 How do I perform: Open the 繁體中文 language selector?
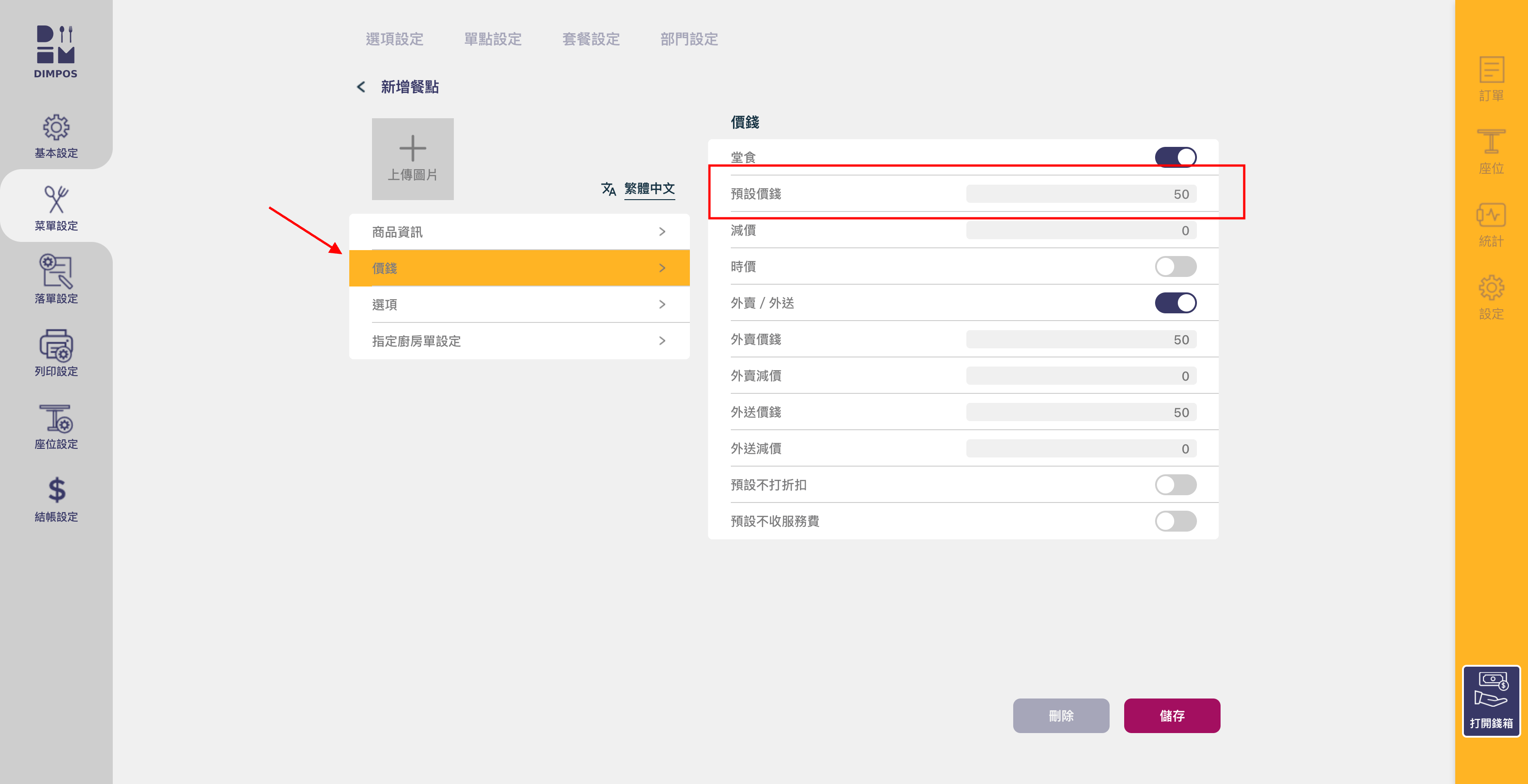tap(648, 189)
